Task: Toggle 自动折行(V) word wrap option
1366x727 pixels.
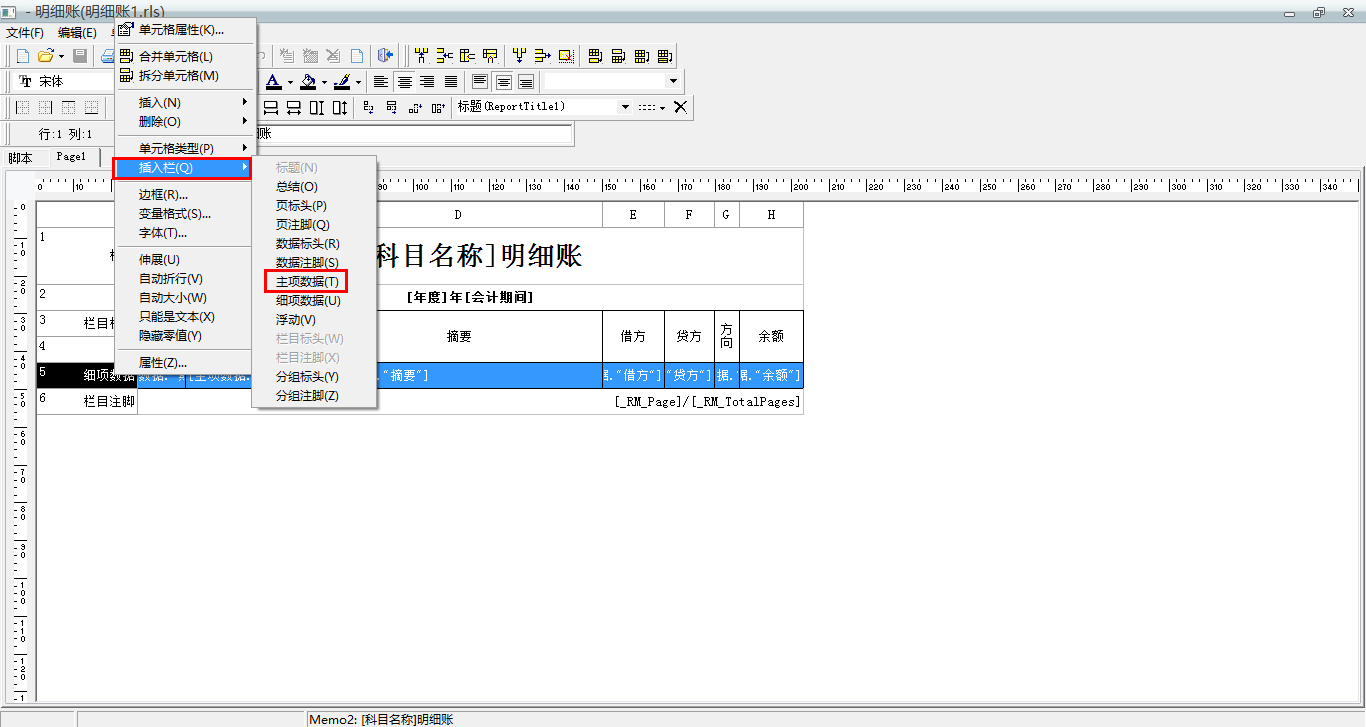Action: (x=185, y=279)
